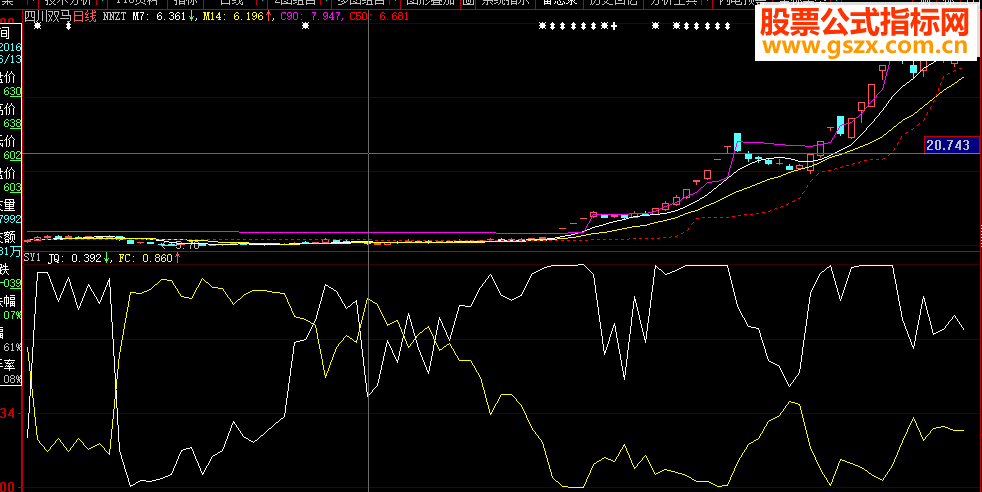Click the 历史回忆 toolbar button

coord(613,3)
